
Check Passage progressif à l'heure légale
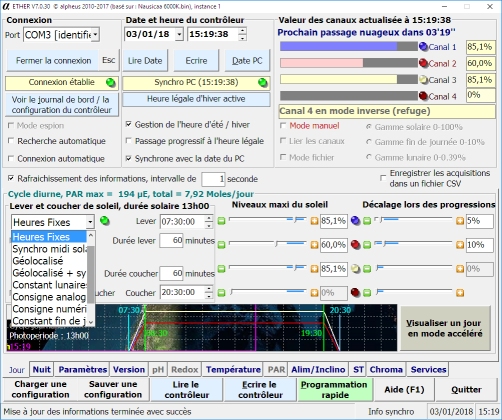click(128, 141)
